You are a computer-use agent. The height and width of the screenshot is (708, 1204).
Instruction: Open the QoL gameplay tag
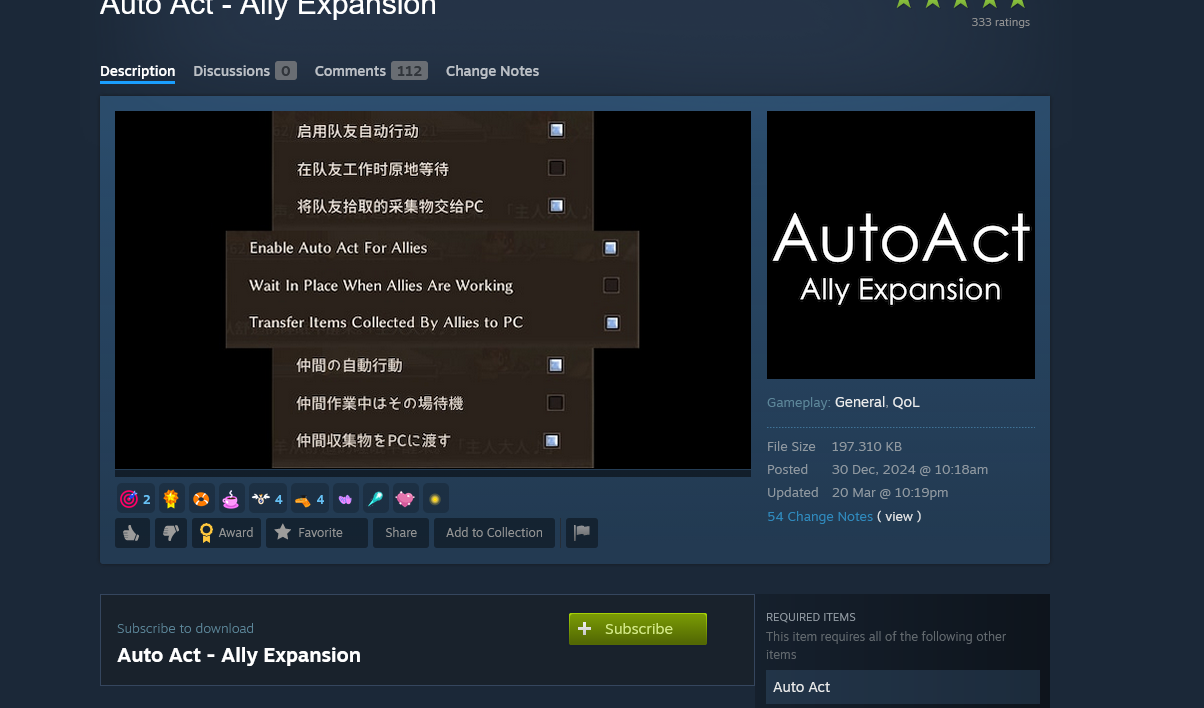pos(906,402)
